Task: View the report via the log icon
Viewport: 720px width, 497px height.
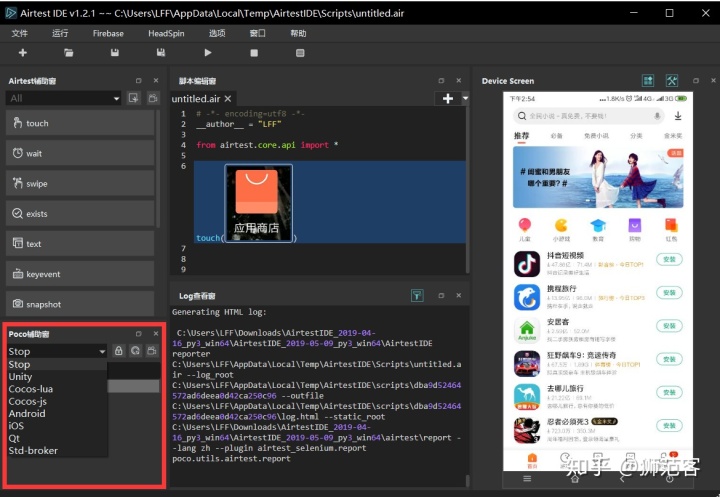Action: [300, 53]
